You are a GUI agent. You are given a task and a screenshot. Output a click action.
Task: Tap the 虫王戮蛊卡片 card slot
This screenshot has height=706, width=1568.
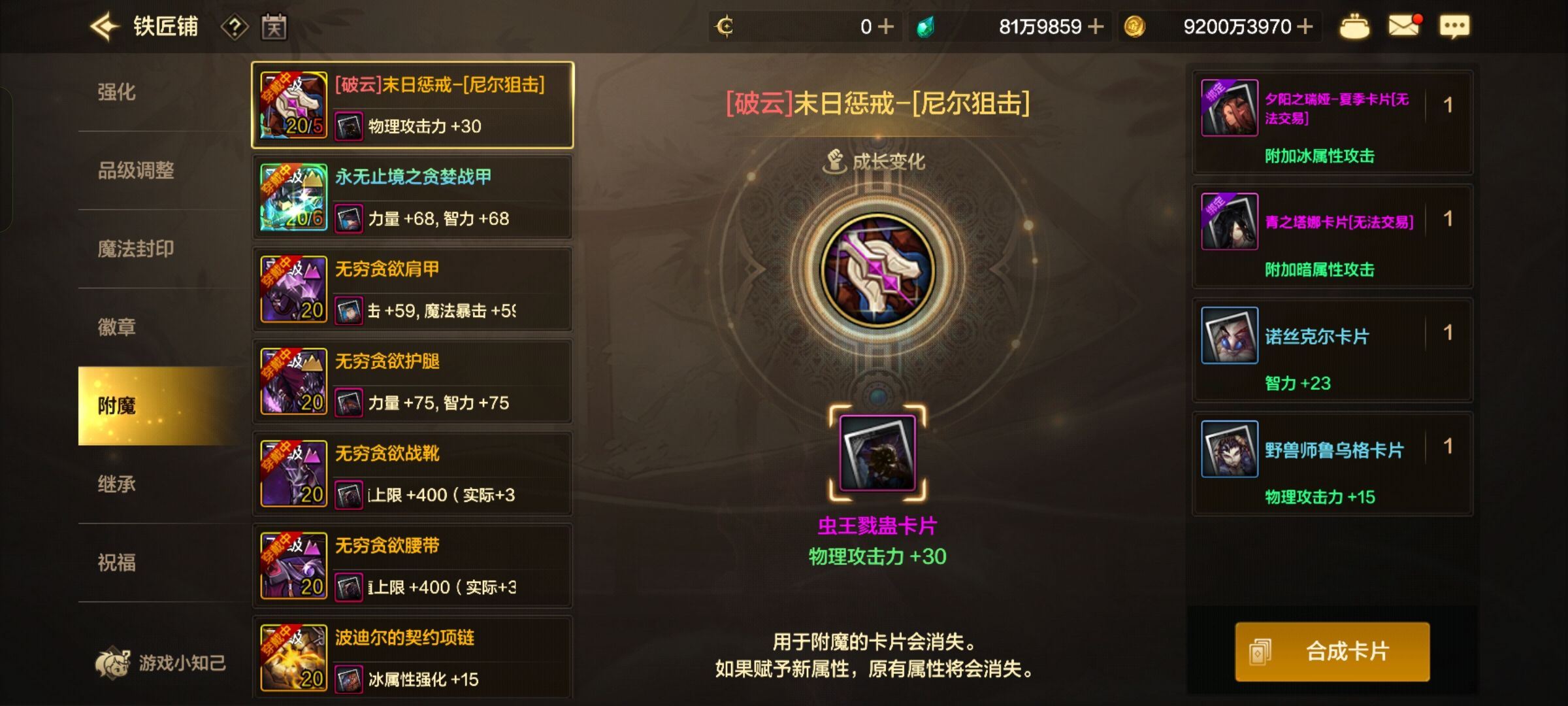point(877,453)
